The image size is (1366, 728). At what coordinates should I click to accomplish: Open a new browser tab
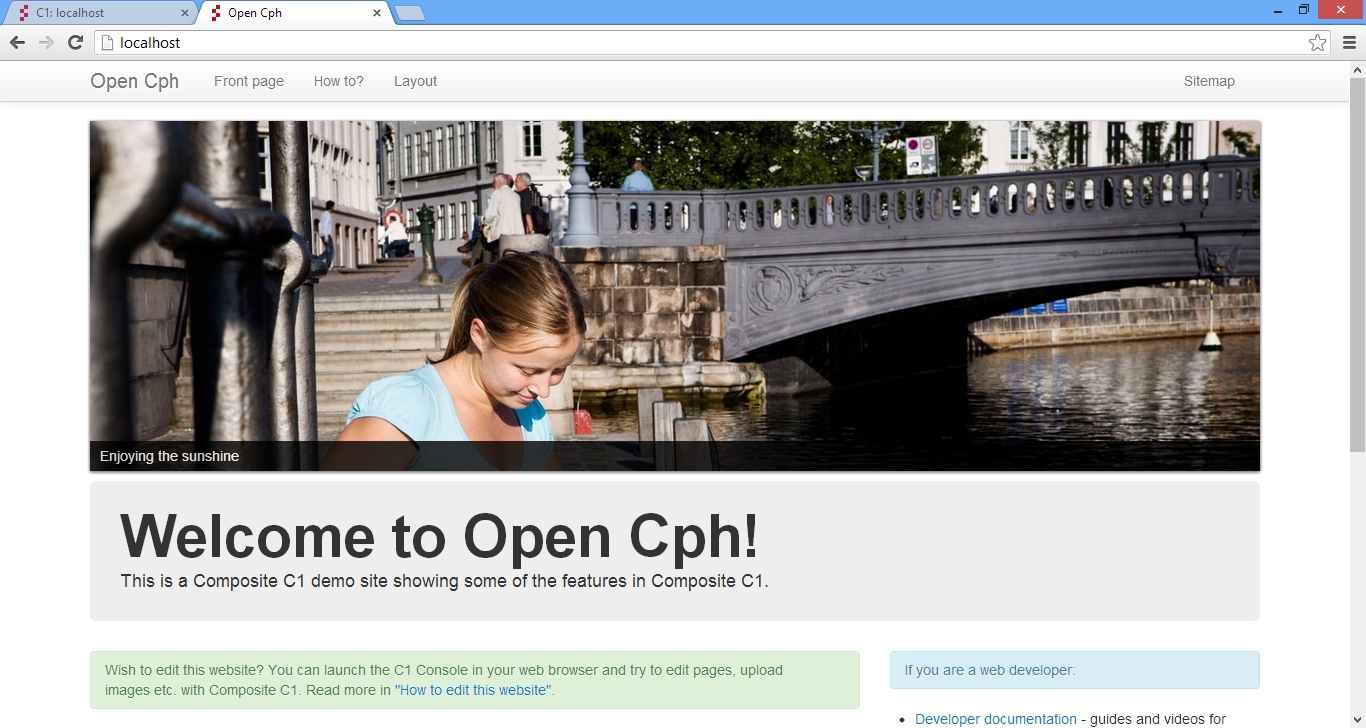[x=410, y=13]
